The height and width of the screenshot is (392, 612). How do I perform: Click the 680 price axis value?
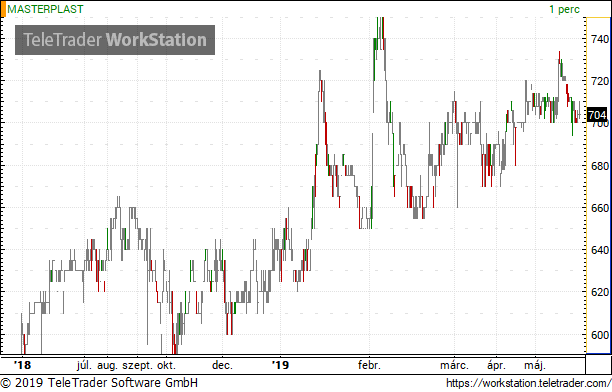(600, 166)
